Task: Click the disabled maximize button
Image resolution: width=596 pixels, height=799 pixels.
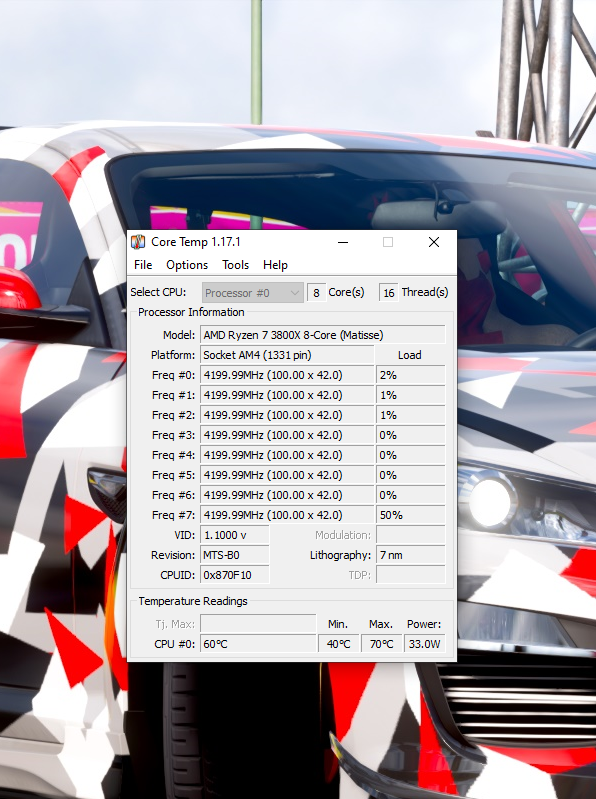Action: click(x=388, y=242)
